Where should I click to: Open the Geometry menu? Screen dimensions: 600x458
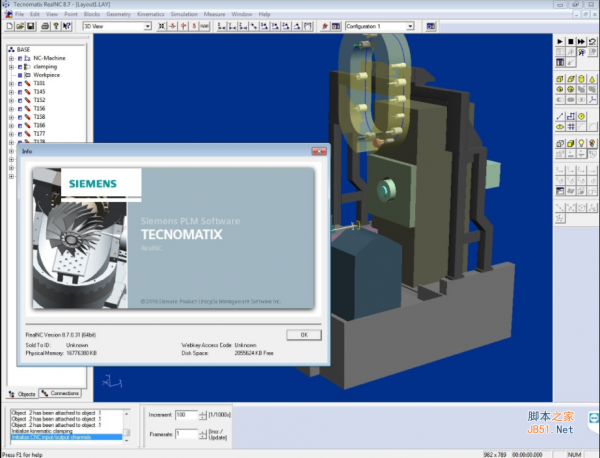[118, 14]
